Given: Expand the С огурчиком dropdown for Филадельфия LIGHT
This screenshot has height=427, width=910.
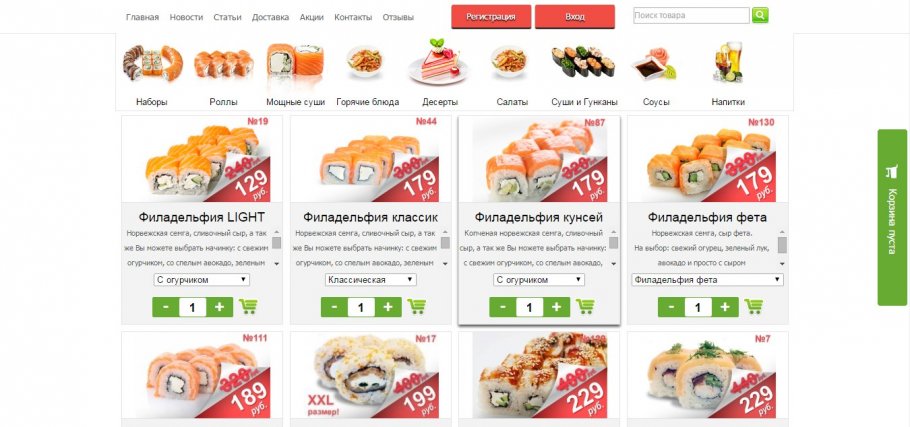Looking at the screenshot, I should pos(202,280).
